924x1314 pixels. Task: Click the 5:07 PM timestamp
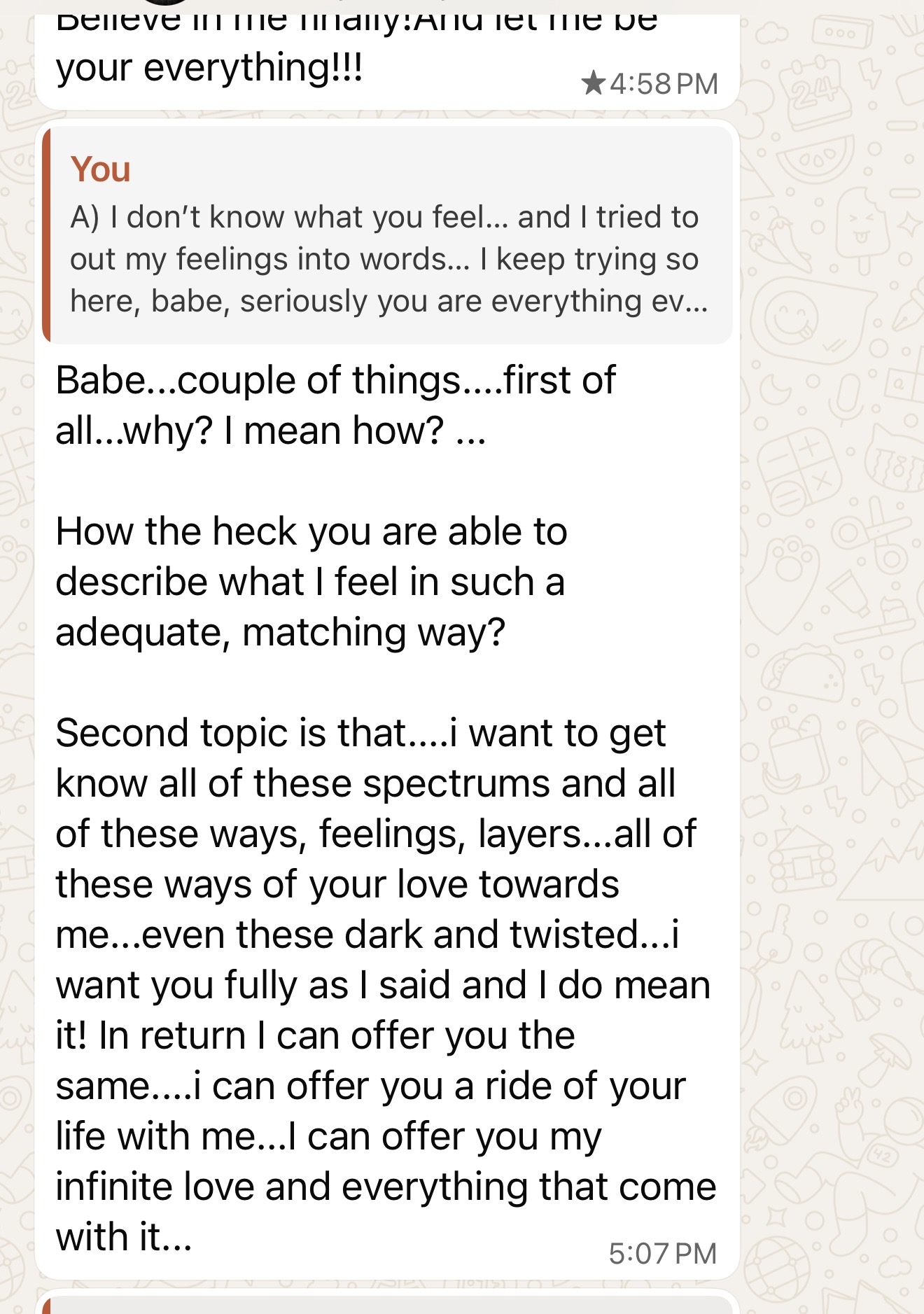662,1253
